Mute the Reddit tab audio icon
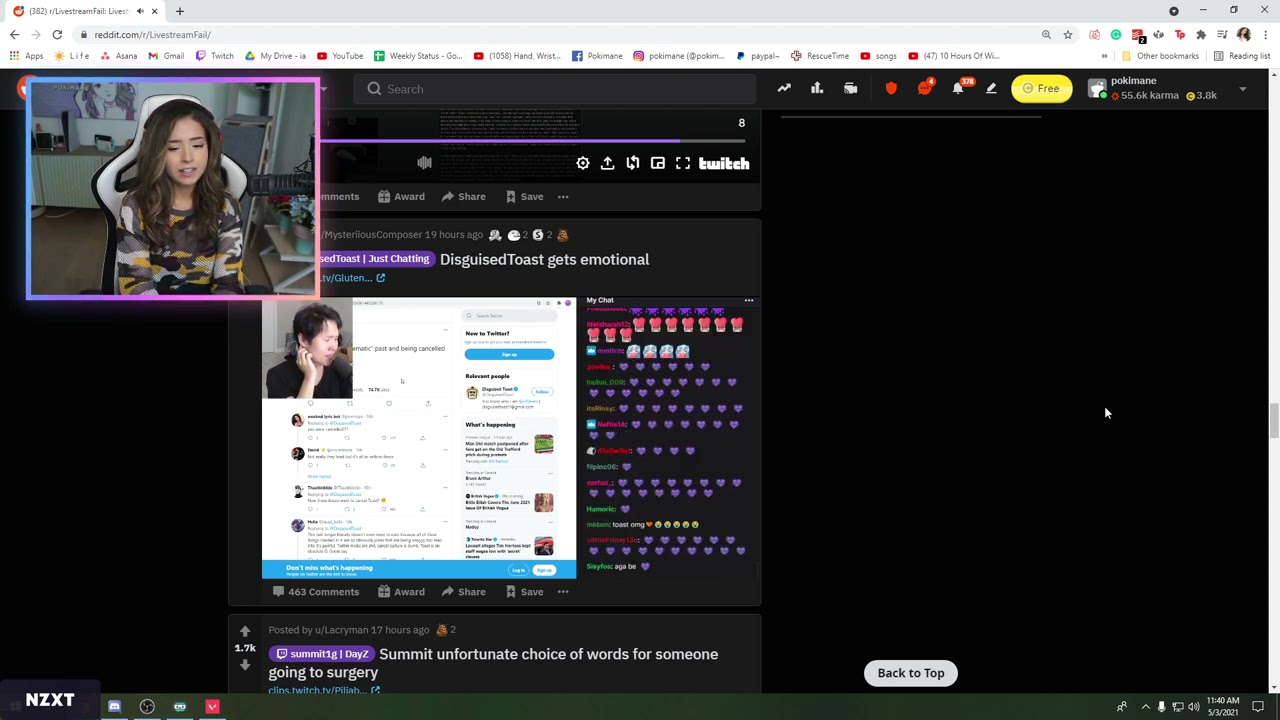This screenshot has height=720, width=1280. 140,11
